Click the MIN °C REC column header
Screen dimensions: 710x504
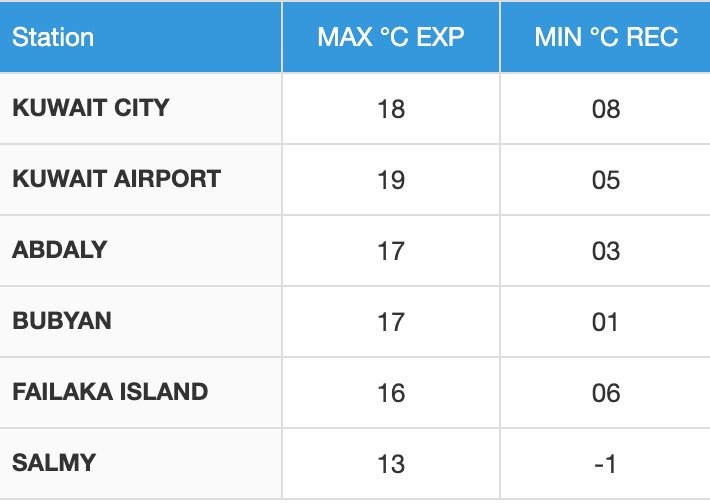click(606, 38)
